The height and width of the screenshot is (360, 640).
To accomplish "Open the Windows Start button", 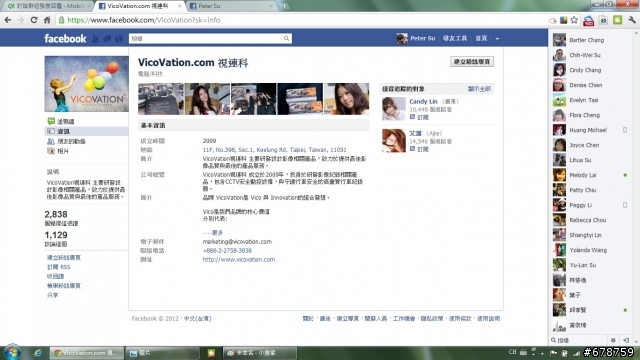I will coord(12,353).
